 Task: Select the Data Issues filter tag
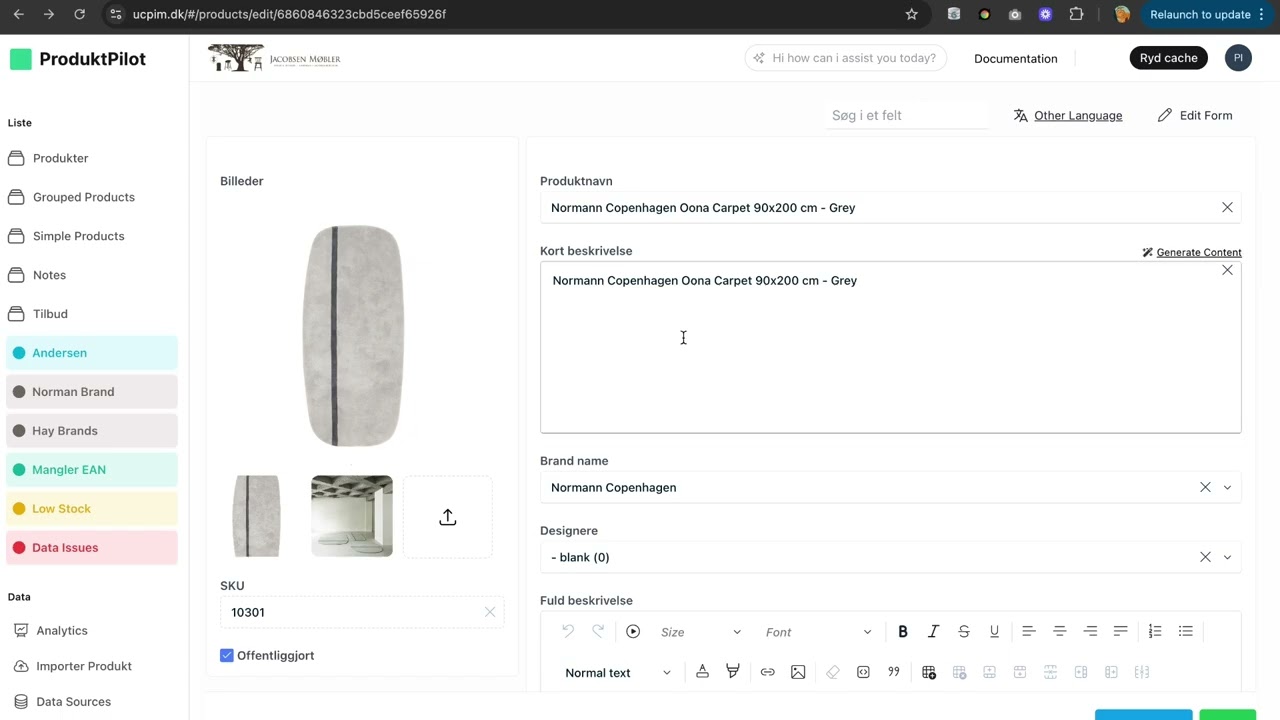coord(92,548)
